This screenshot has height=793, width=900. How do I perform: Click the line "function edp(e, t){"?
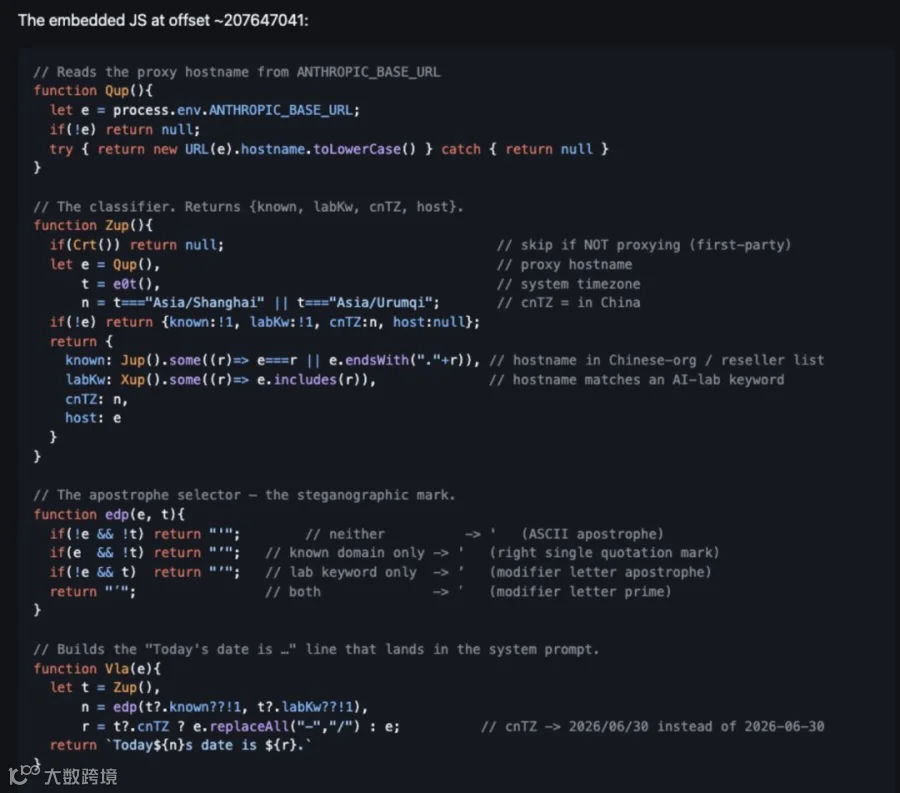[x=109, y=515]
